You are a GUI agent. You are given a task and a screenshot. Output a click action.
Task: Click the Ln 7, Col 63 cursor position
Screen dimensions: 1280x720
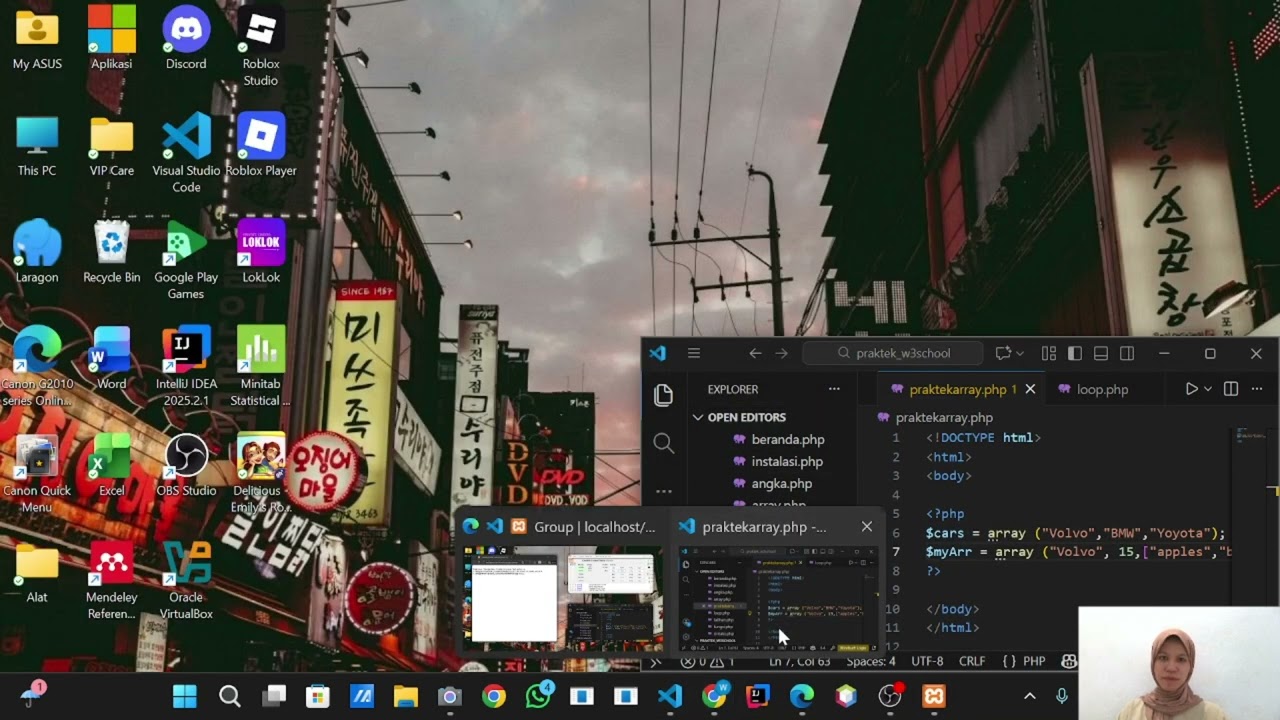pyautogui.click(x=800, y=661)
